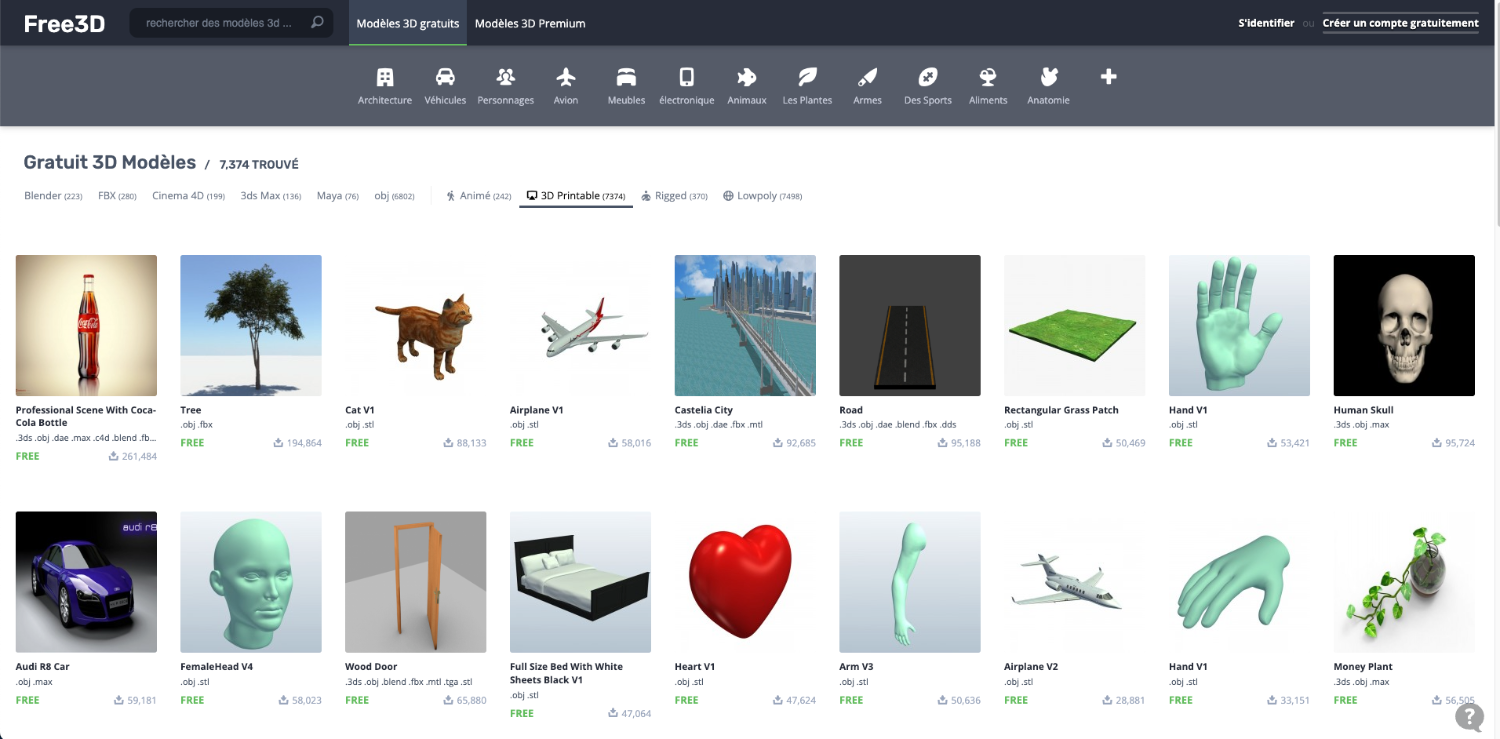Image resolution: width=1500 pixels, height=739 pixels.
Task: Choose the Avion airplane icon
Action: (x=566, y=78)
